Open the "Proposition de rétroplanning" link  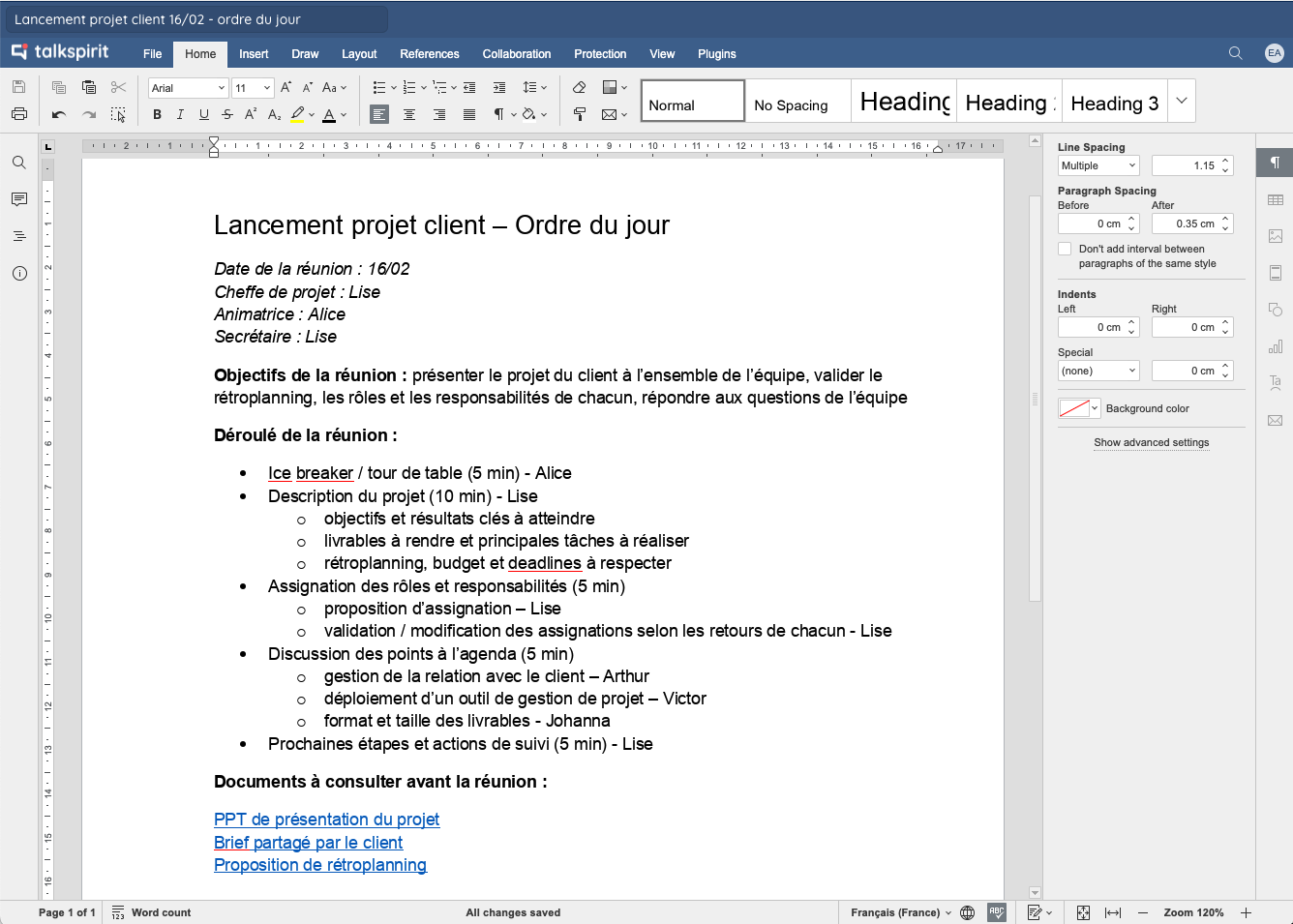pos(320,865)
